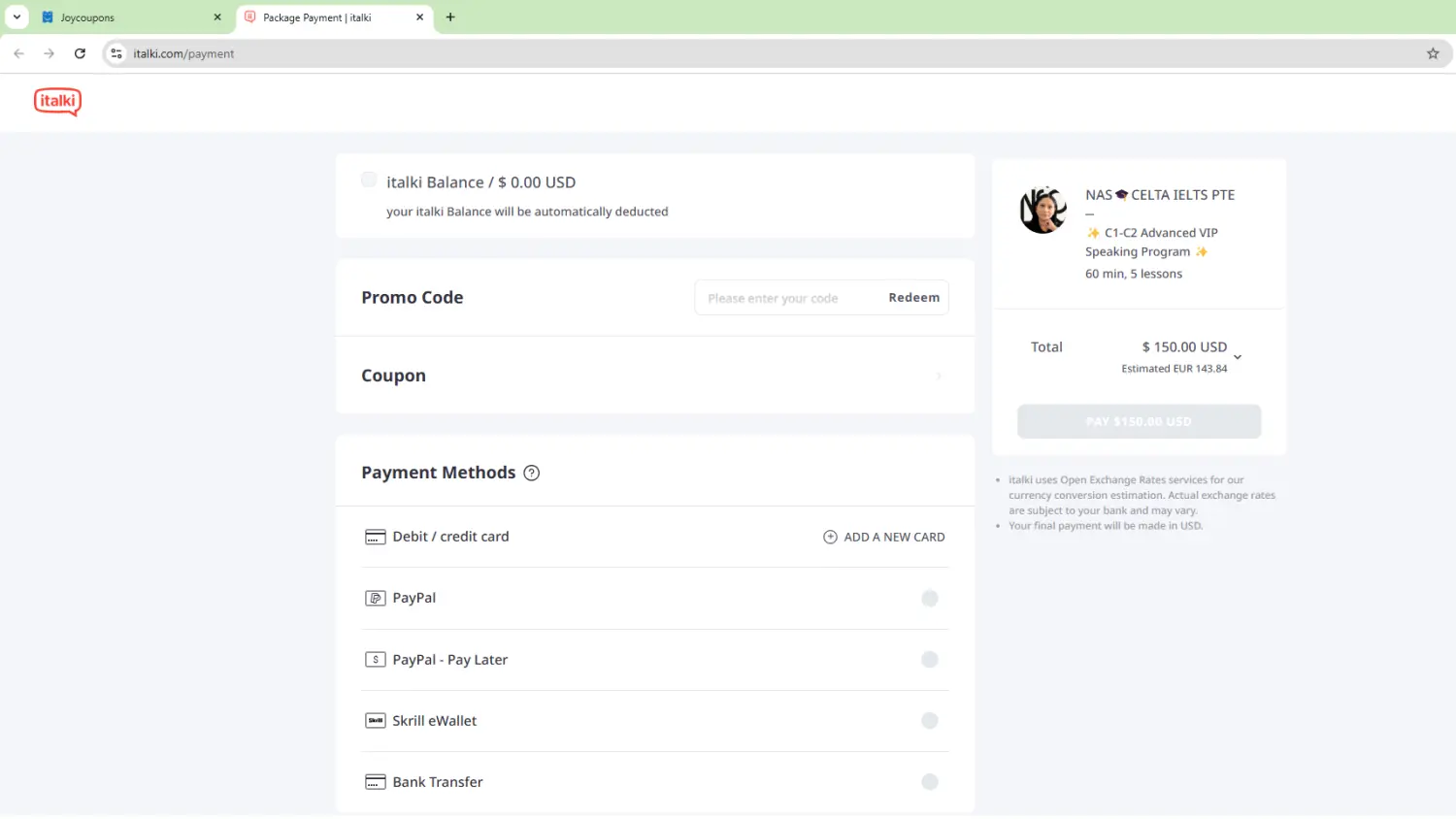Image resolution: width=1456 pixels, height=819 pixels.
Task: Select the PayPal payment option
Action: [x=929, y=599]
